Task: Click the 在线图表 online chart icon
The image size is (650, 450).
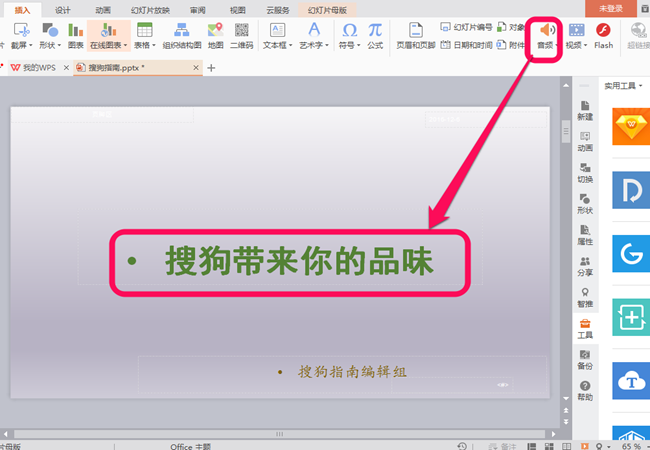Action: coord(108,30)
